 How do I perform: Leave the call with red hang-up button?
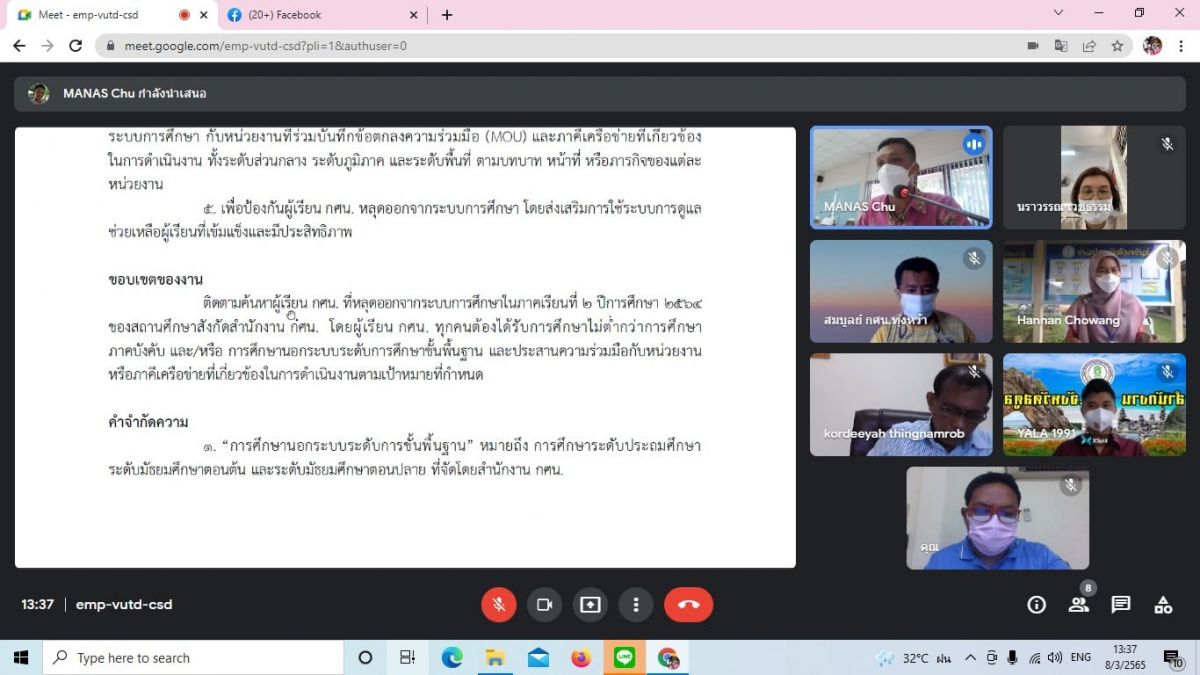(688, 604)
